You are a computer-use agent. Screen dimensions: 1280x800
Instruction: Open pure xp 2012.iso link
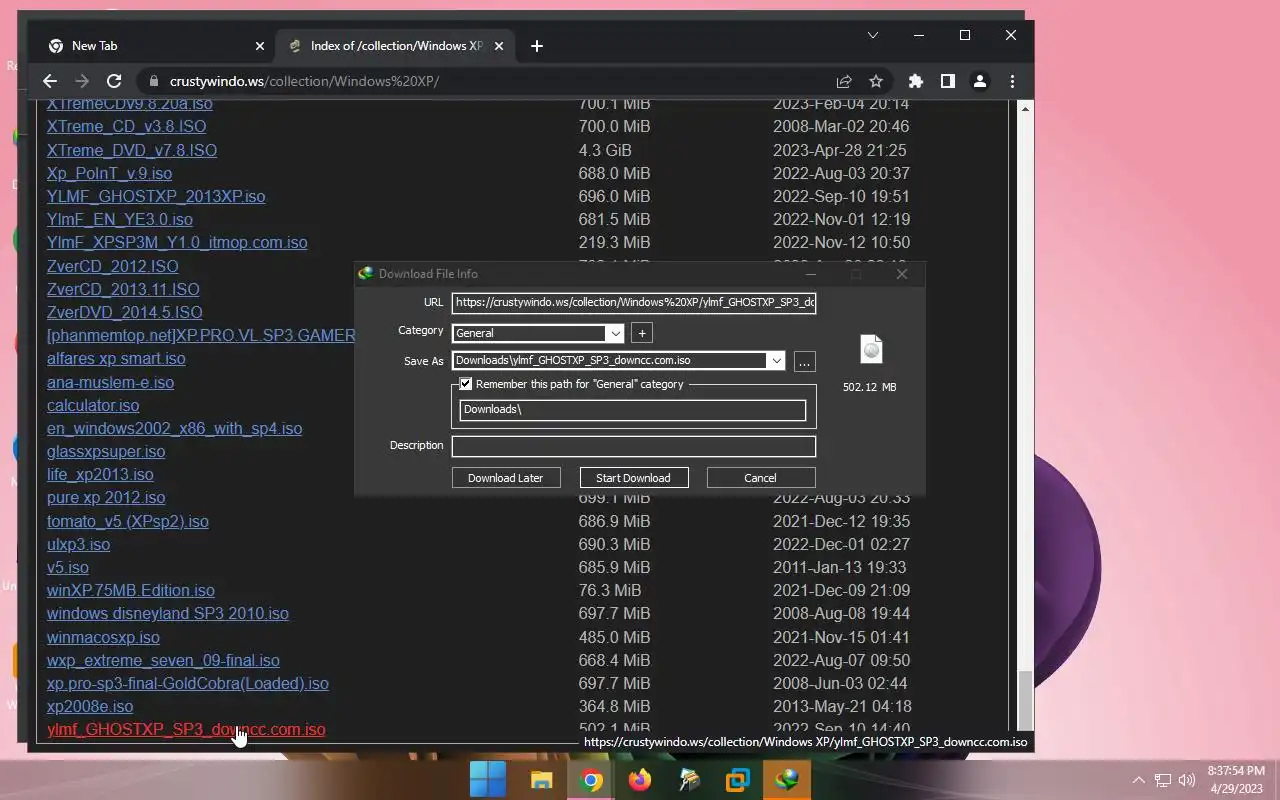coord(106,497)
